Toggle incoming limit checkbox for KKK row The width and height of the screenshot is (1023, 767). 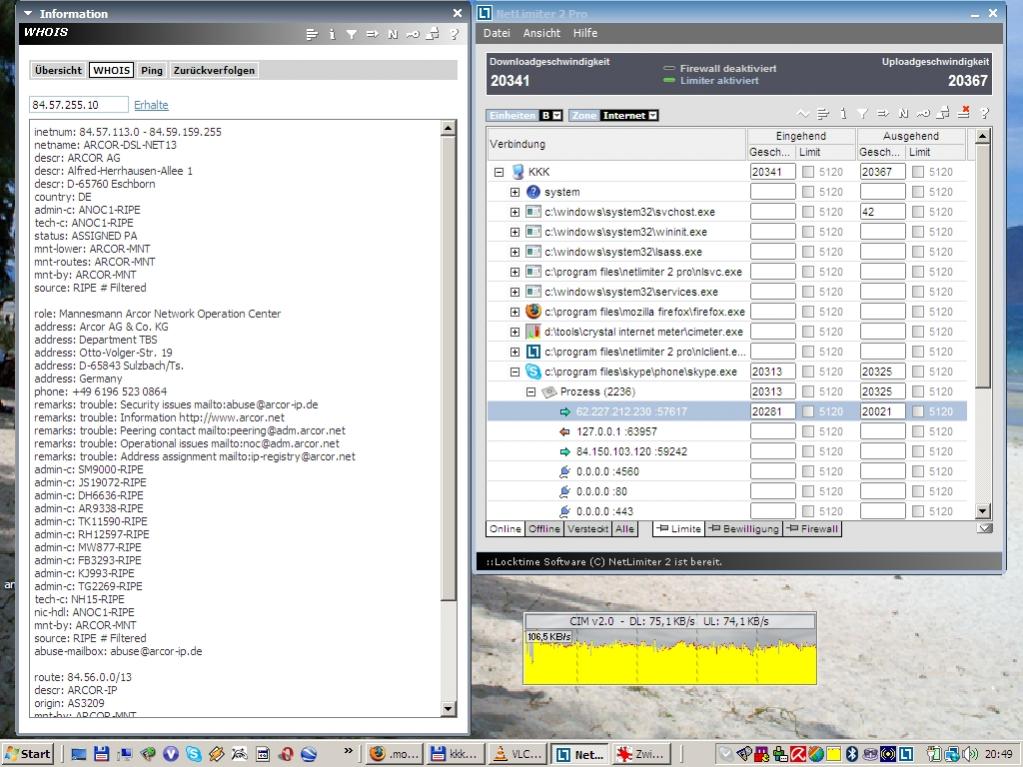pyautogui.click(x=808, y=172)
